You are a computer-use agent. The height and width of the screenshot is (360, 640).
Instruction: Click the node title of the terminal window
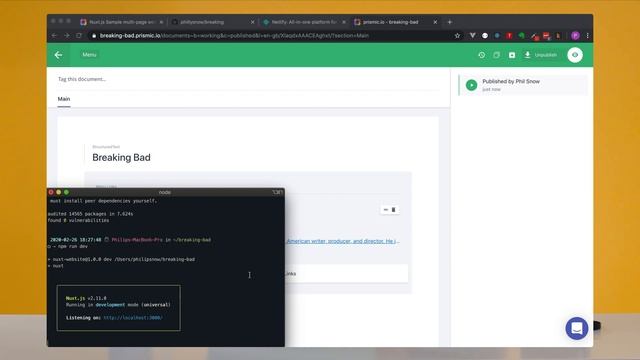click(x=165, y=192)
